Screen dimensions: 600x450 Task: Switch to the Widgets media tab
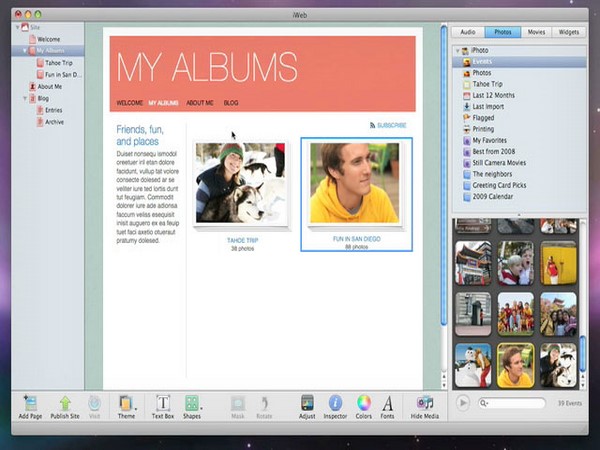tap(568, 32)
